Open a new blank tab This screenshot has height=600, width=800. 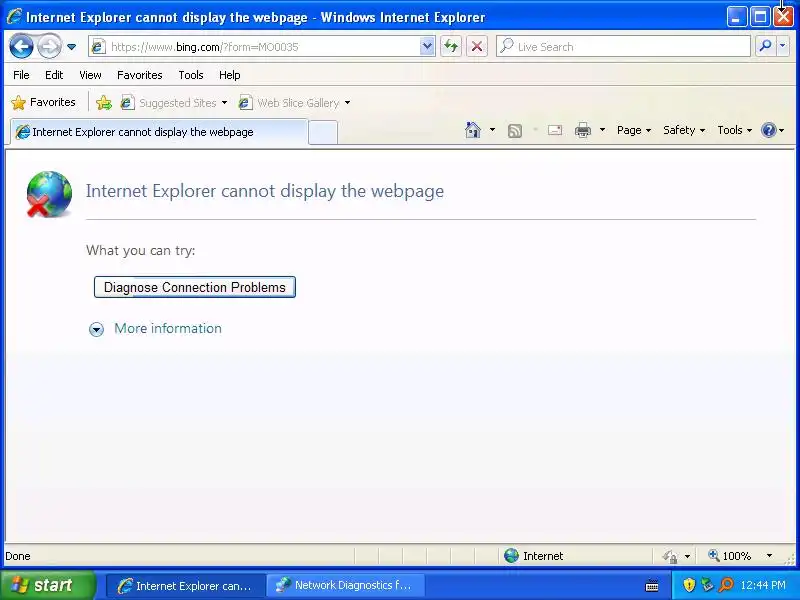(x=323, y=133)
